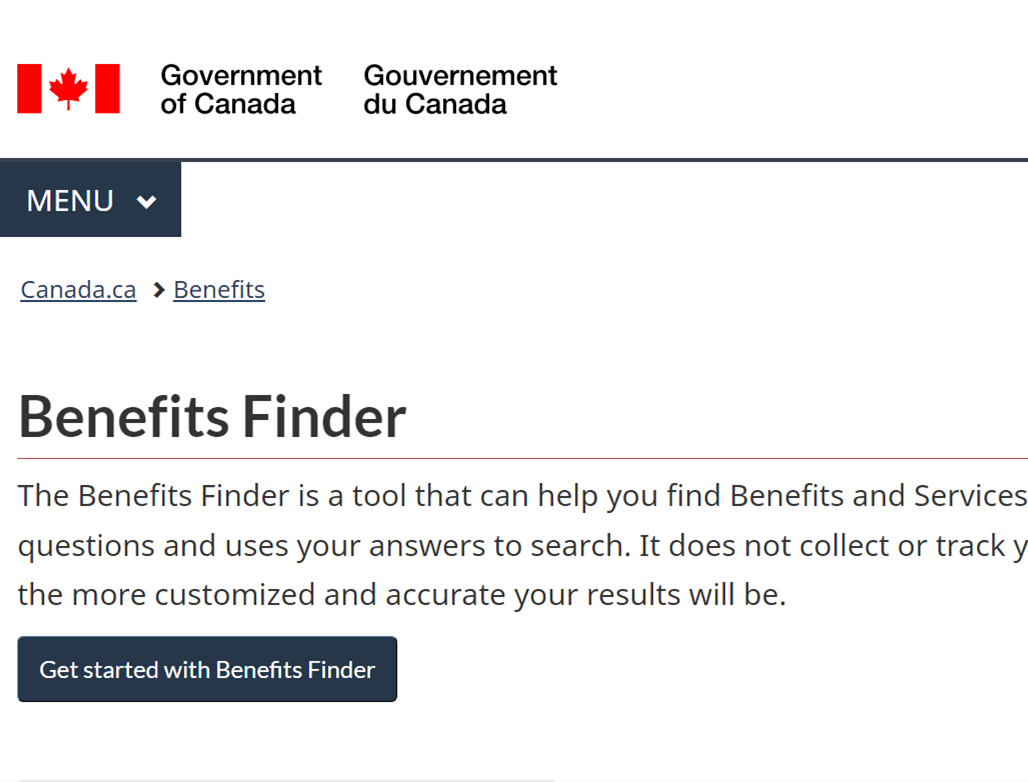Click the word "Canada" under "Government of"
The width and height of the screenshot is (1028, 782).
(245, 104)
